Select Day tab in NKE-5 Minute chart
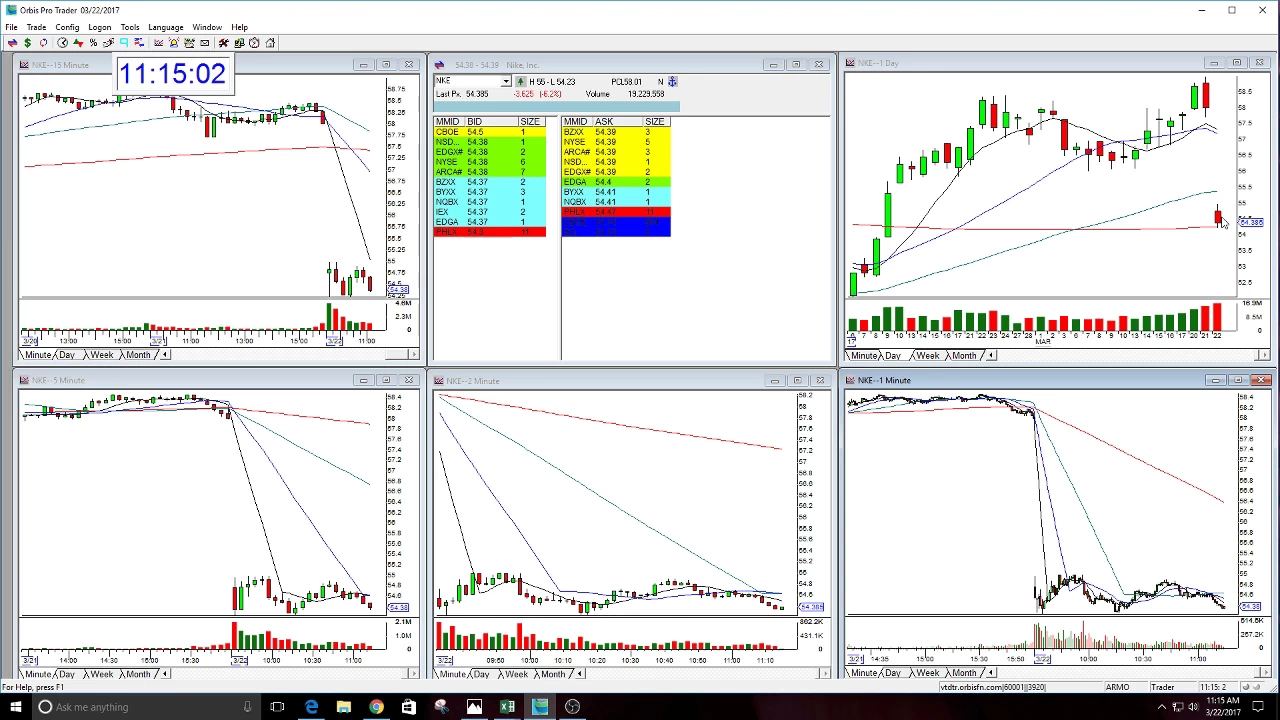 tap(67, 674)
